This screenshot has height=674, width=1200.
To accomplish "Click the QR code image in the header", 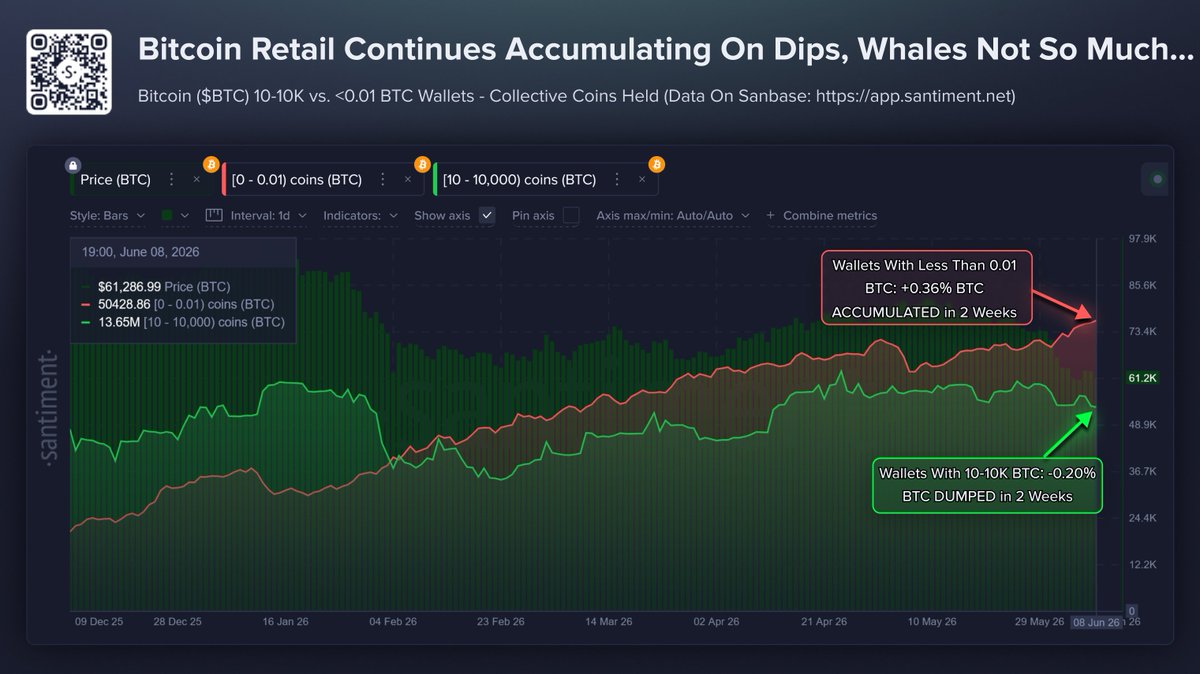I will click(x=69, y=72).
